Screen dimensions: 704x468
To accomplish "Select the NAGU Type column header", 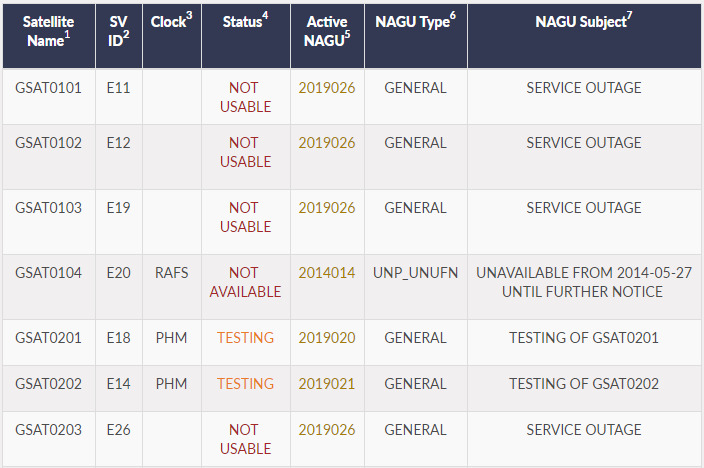I will (x=415, y=22).
